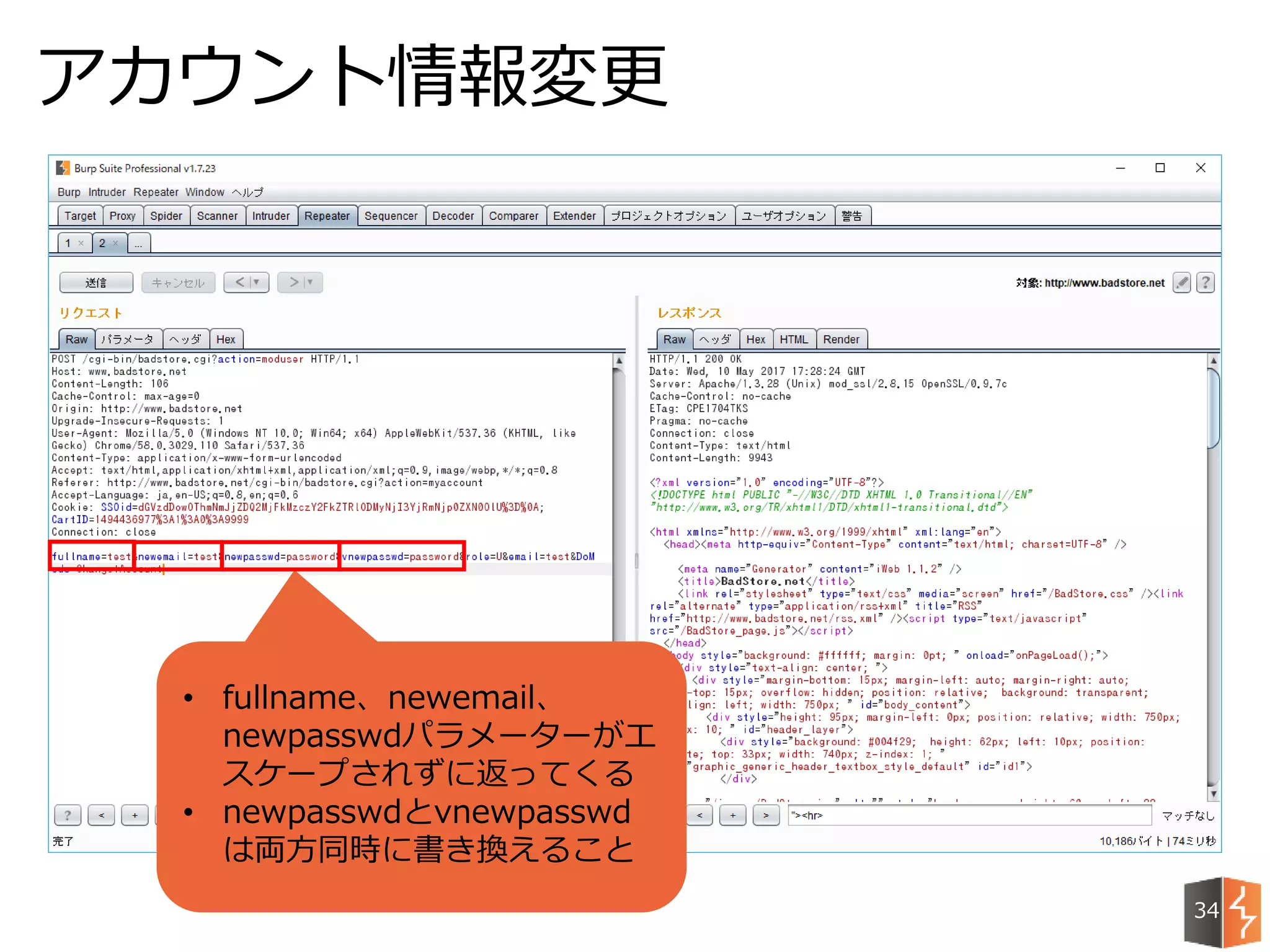Click the キャンセル button

[178, 283]
